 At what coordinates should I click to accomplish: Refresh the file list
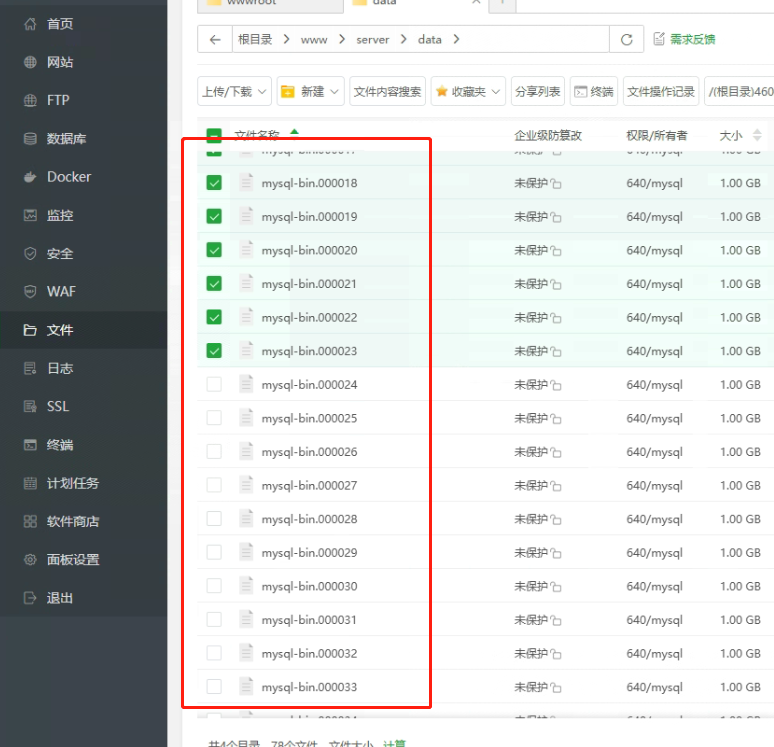626,40
